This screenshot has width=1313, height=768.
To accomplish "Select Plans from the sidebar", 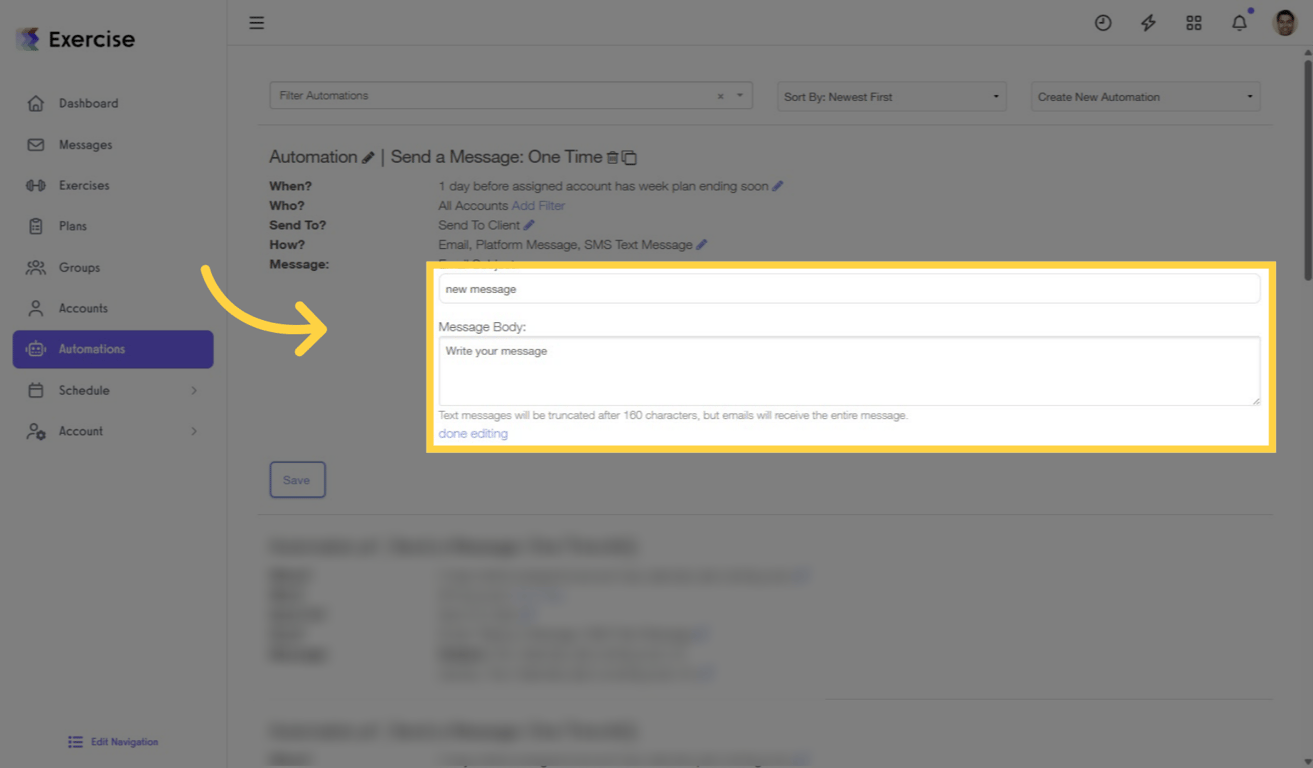I will (72, 226).
